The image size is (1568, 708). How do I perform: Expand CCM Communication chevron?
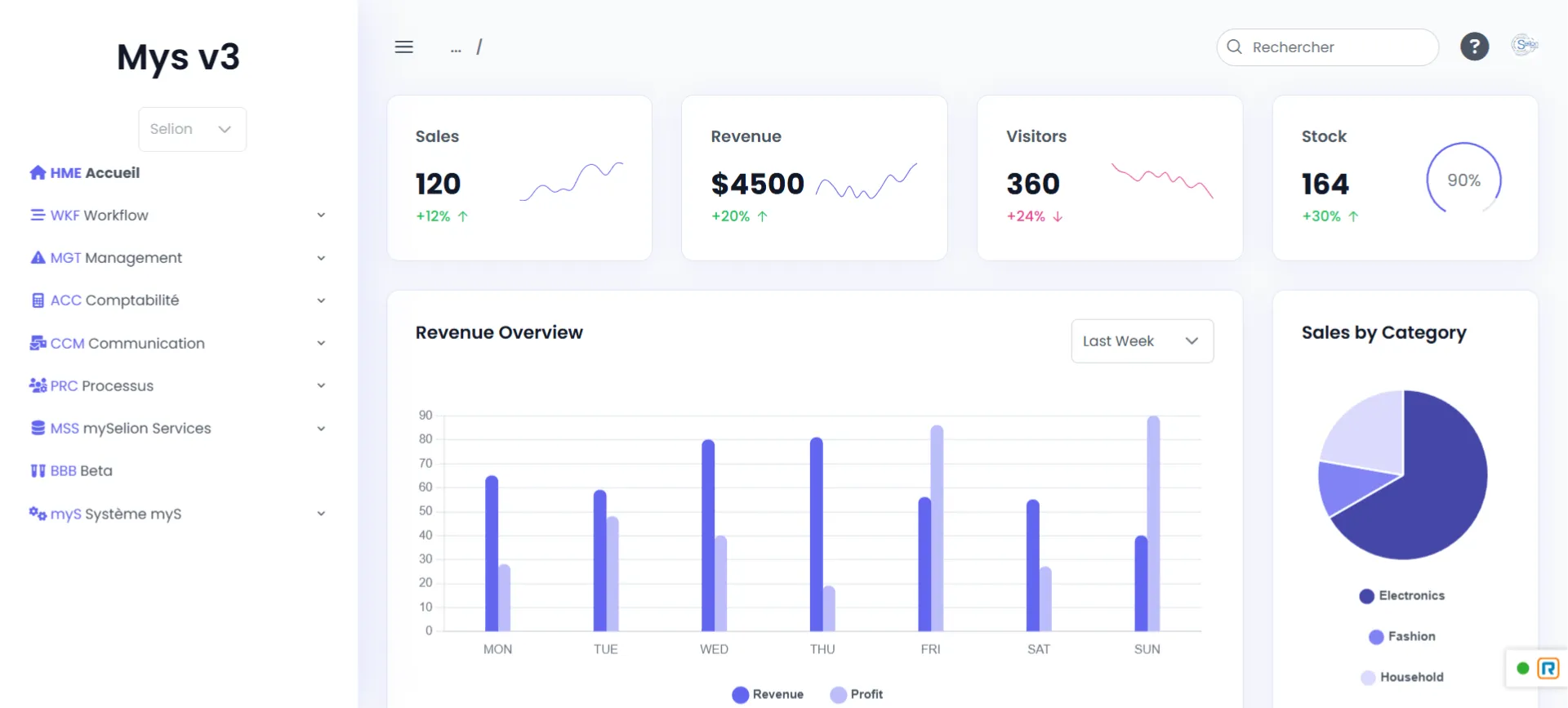(x=321, y=343)
